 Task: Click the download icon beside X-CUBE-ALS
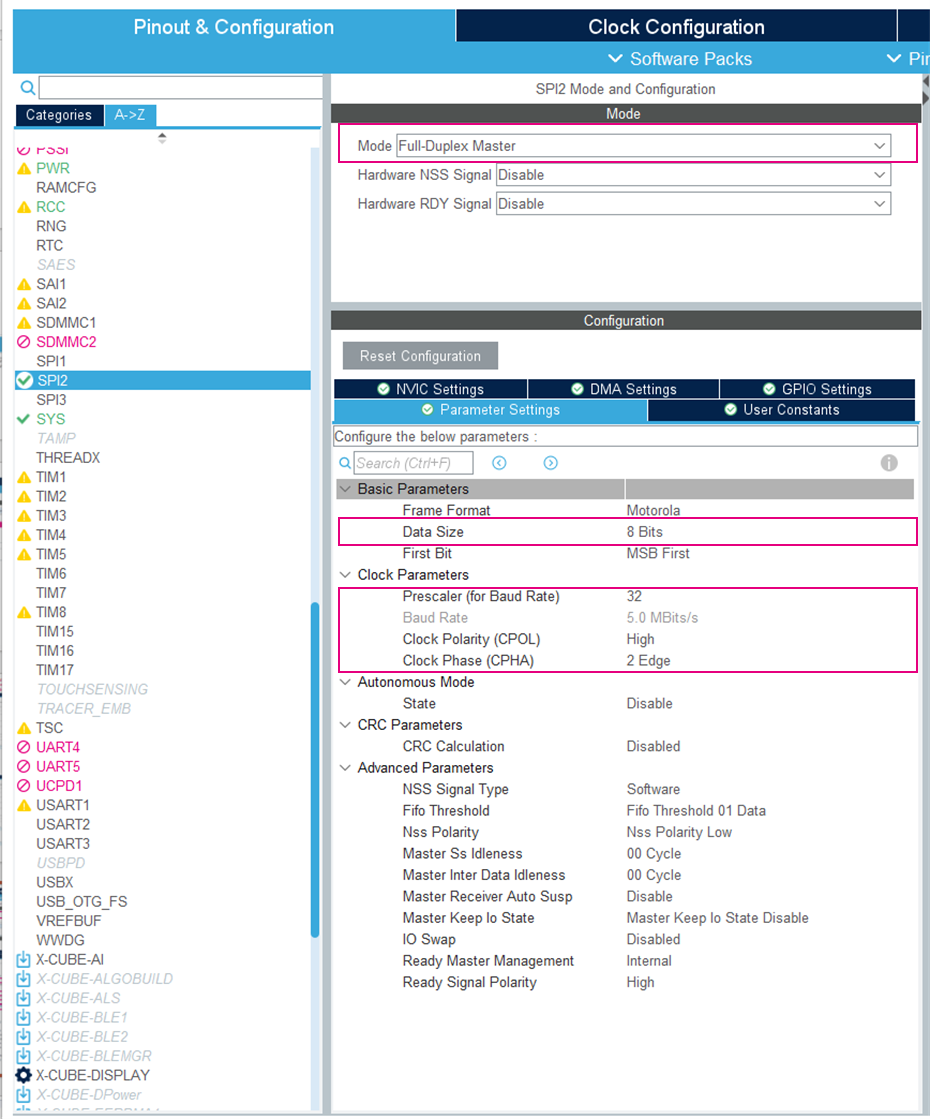(x=24, y=998)
